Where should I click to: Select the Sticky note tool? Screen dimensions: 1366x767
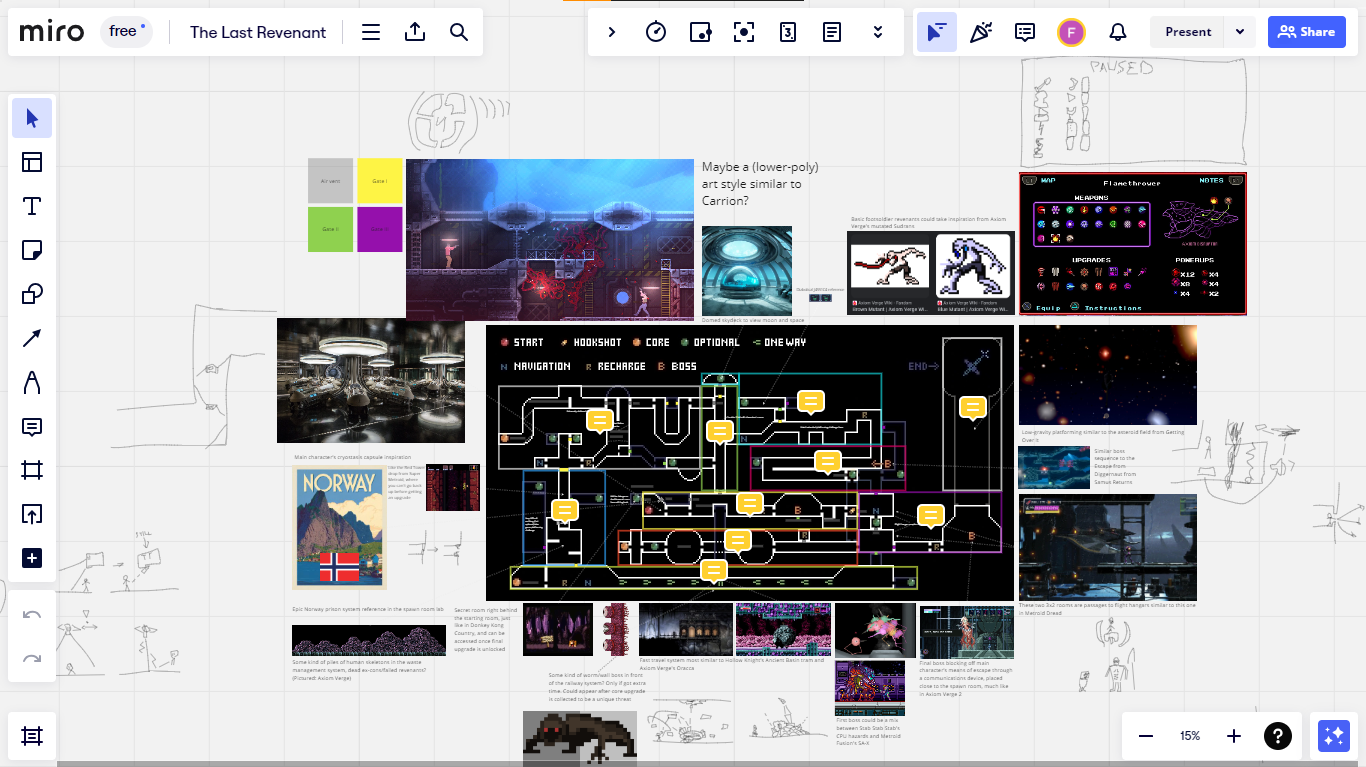point(32,250)
